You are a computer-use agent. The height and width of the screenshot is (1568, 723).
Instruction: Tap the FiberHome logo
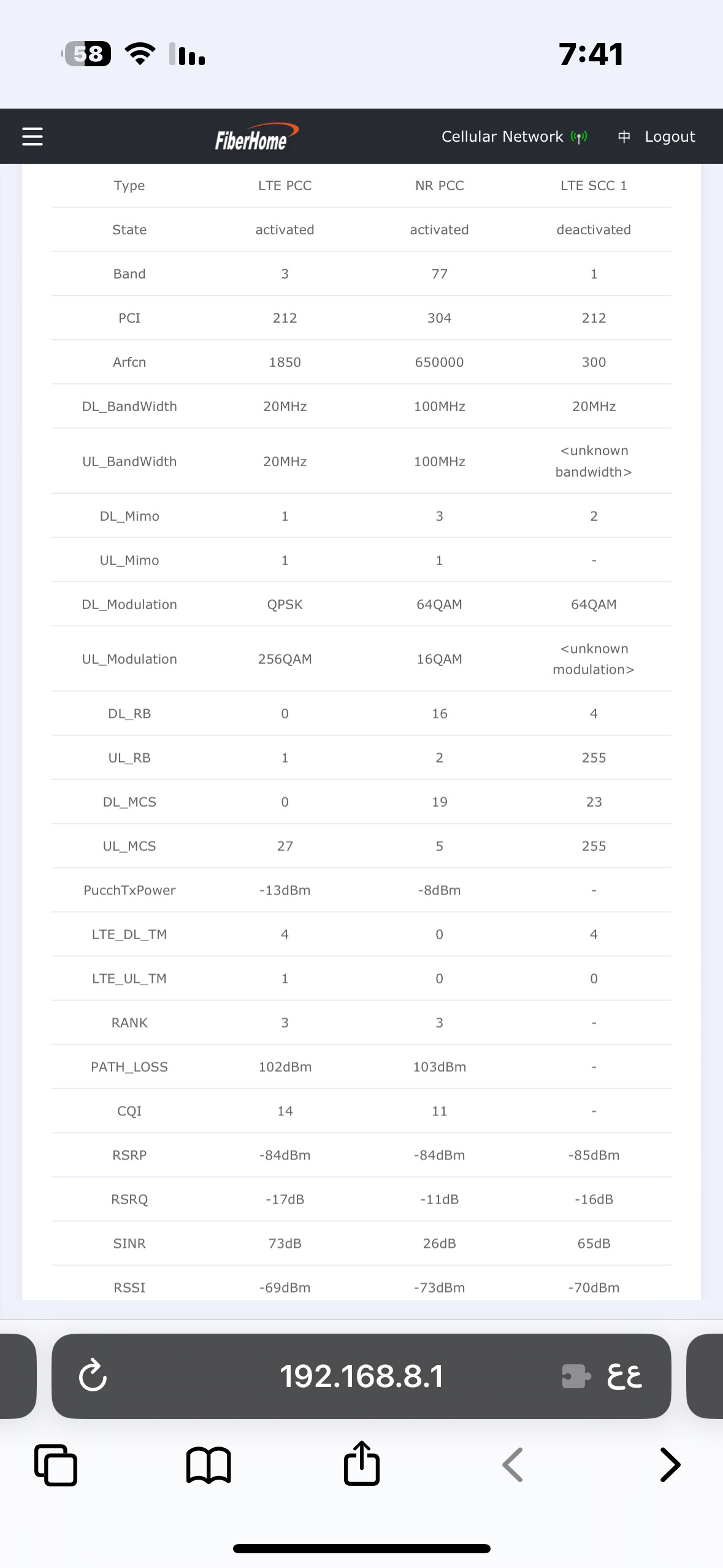[x=256, y=137]
